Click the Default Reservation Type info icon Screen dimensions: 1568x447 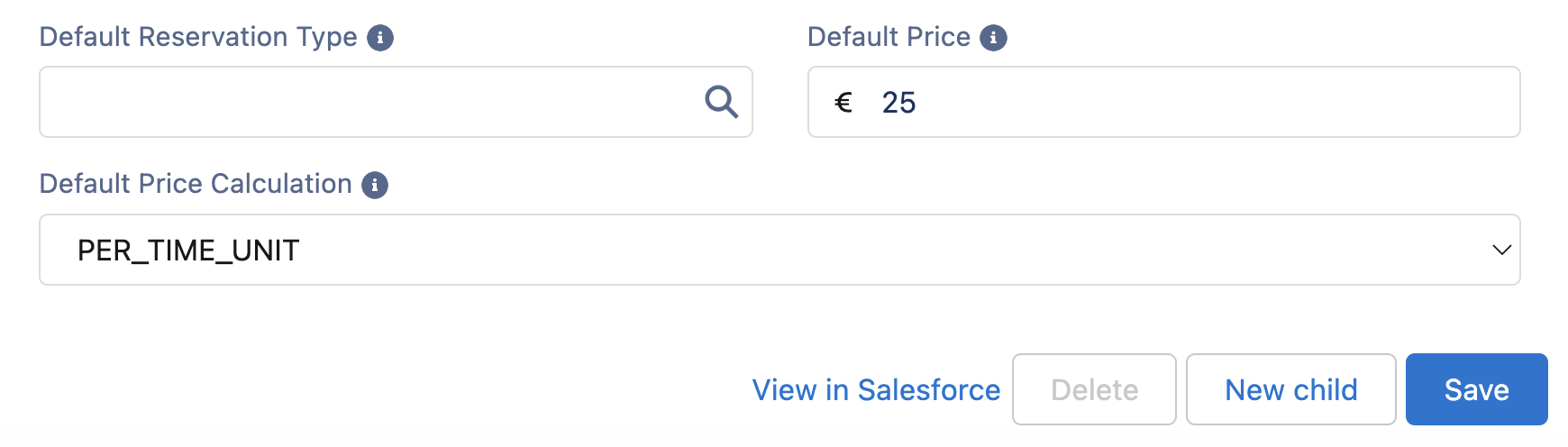click(380, 38)
